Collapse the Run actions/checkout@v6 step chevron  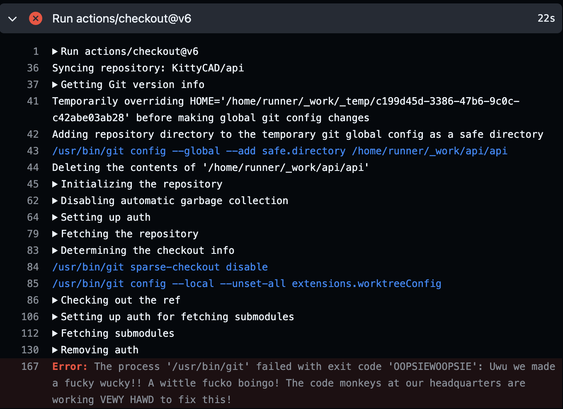click(x=13, y=19)
